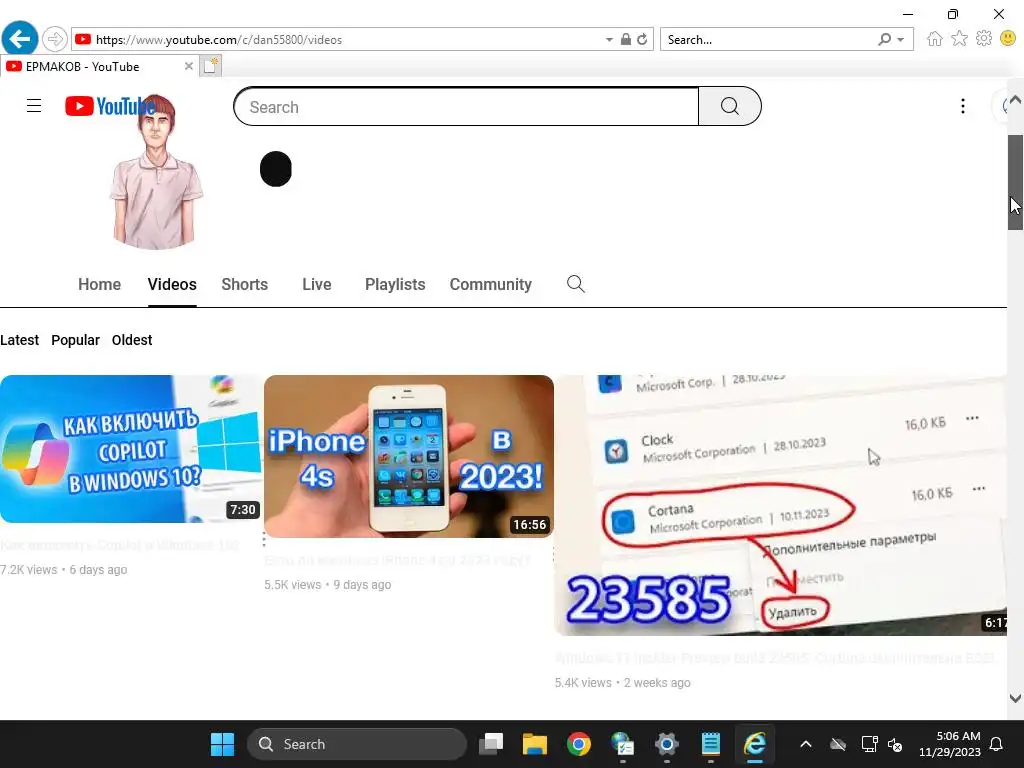This screenshot has width=1024, height=768.
Task: Click page scrollbar down arrow
Action: [1015, 699]
